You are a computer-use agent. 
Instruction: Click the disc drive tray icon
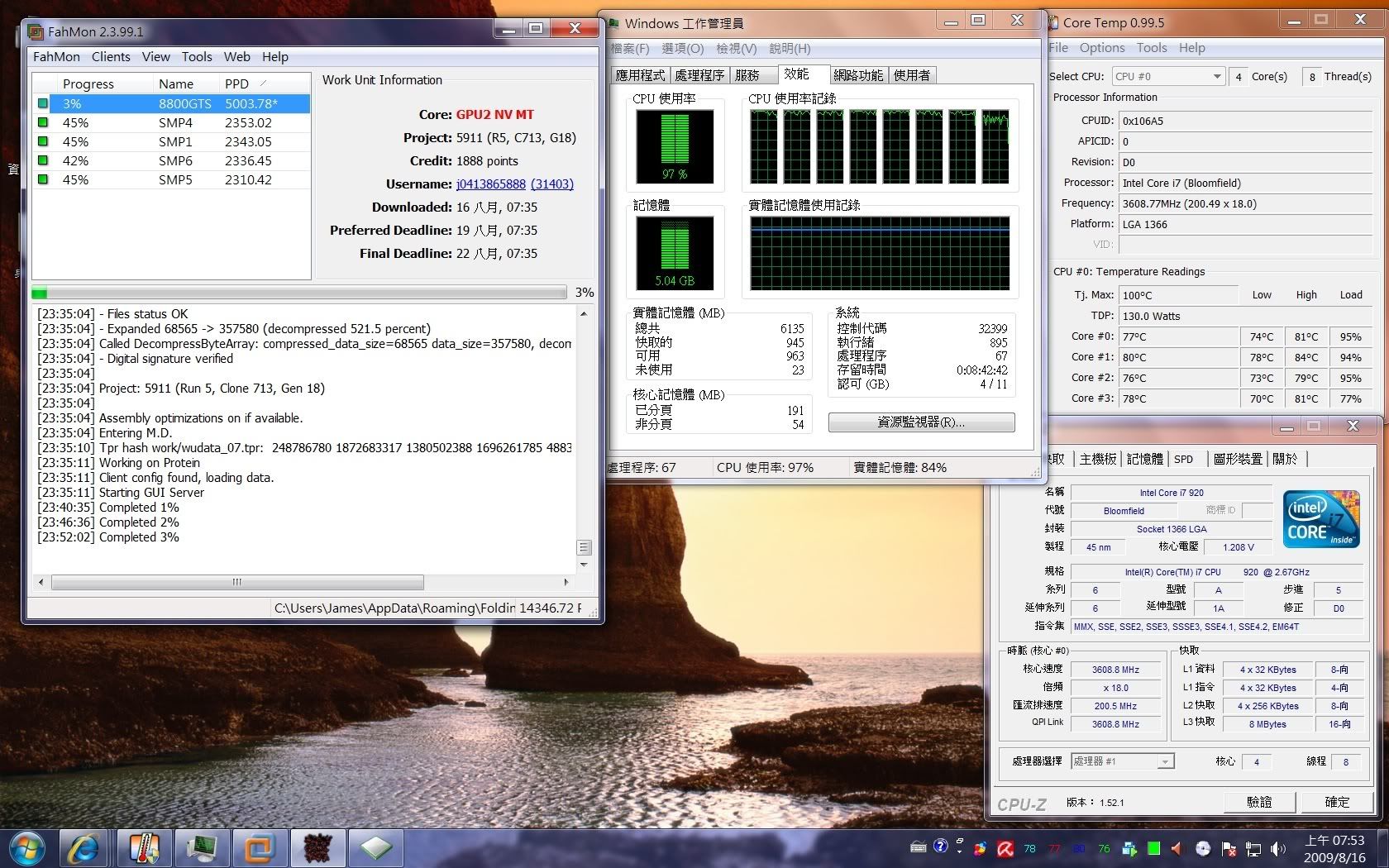click(x=1203, y=848)
